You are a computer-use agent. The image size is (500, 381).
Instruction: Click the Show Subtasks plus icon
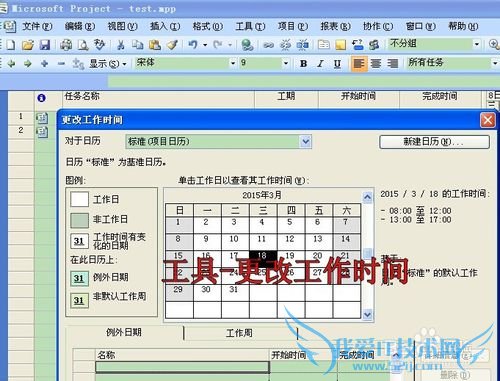[44, 63]
